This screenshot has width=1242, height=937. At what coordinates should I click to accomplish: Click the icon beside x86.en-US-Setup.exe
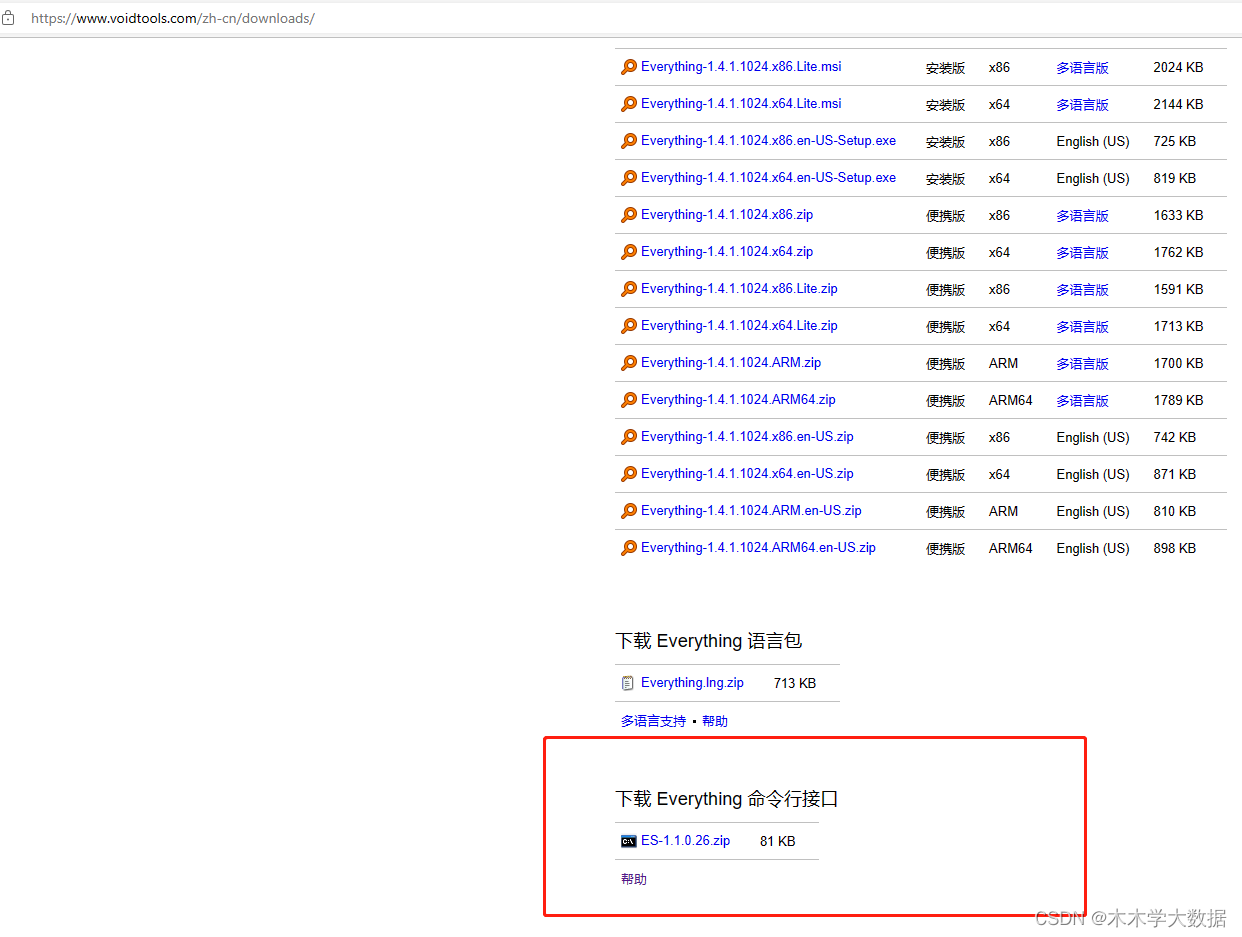pyautogui.click(x=628, y=141)
